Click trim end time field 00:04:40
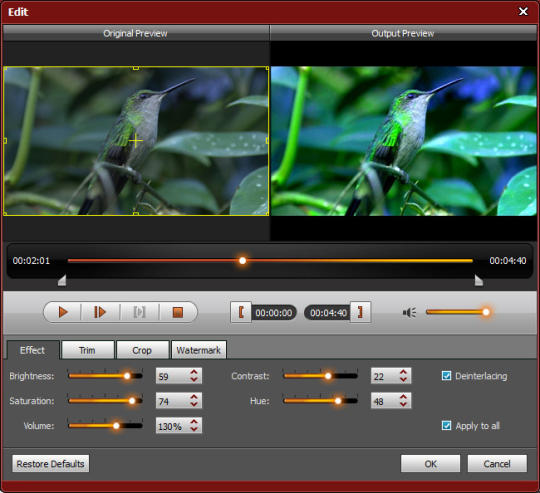 click(x=328, y=313)
